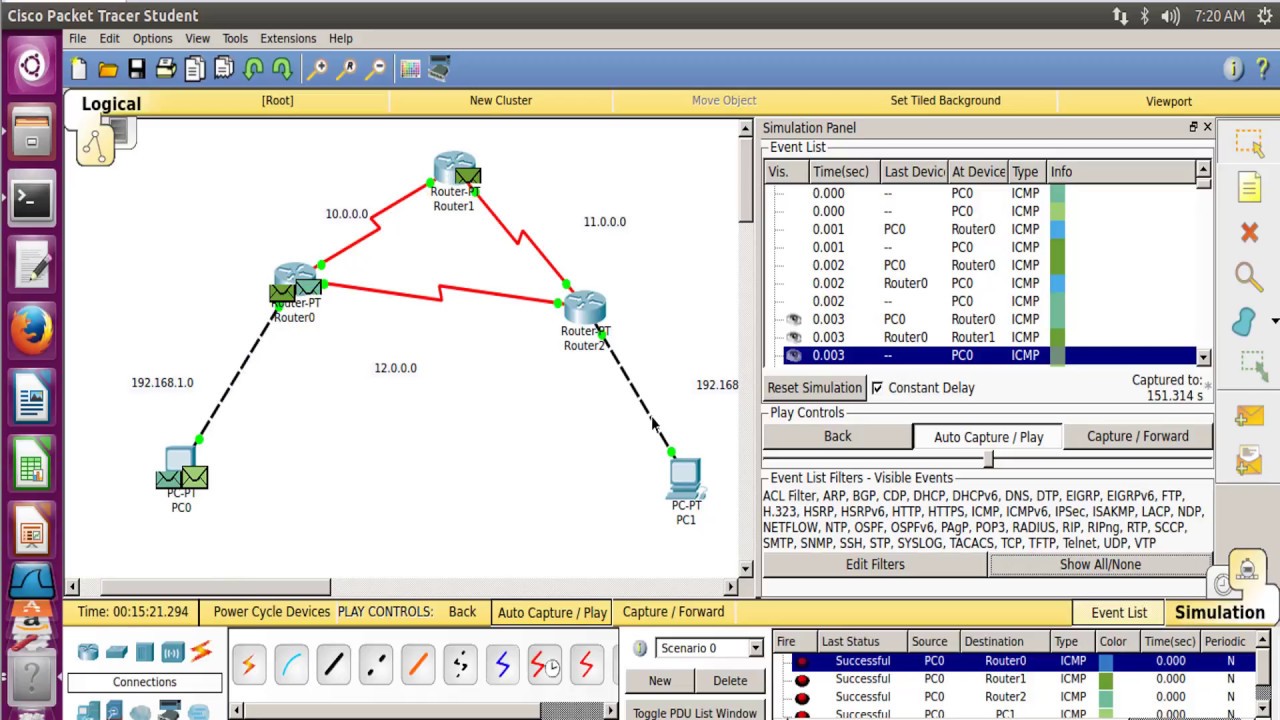Save the network with the floppy icon
Screen dimensions: 1280x720
pyautogui.click(x=137, y=69)
